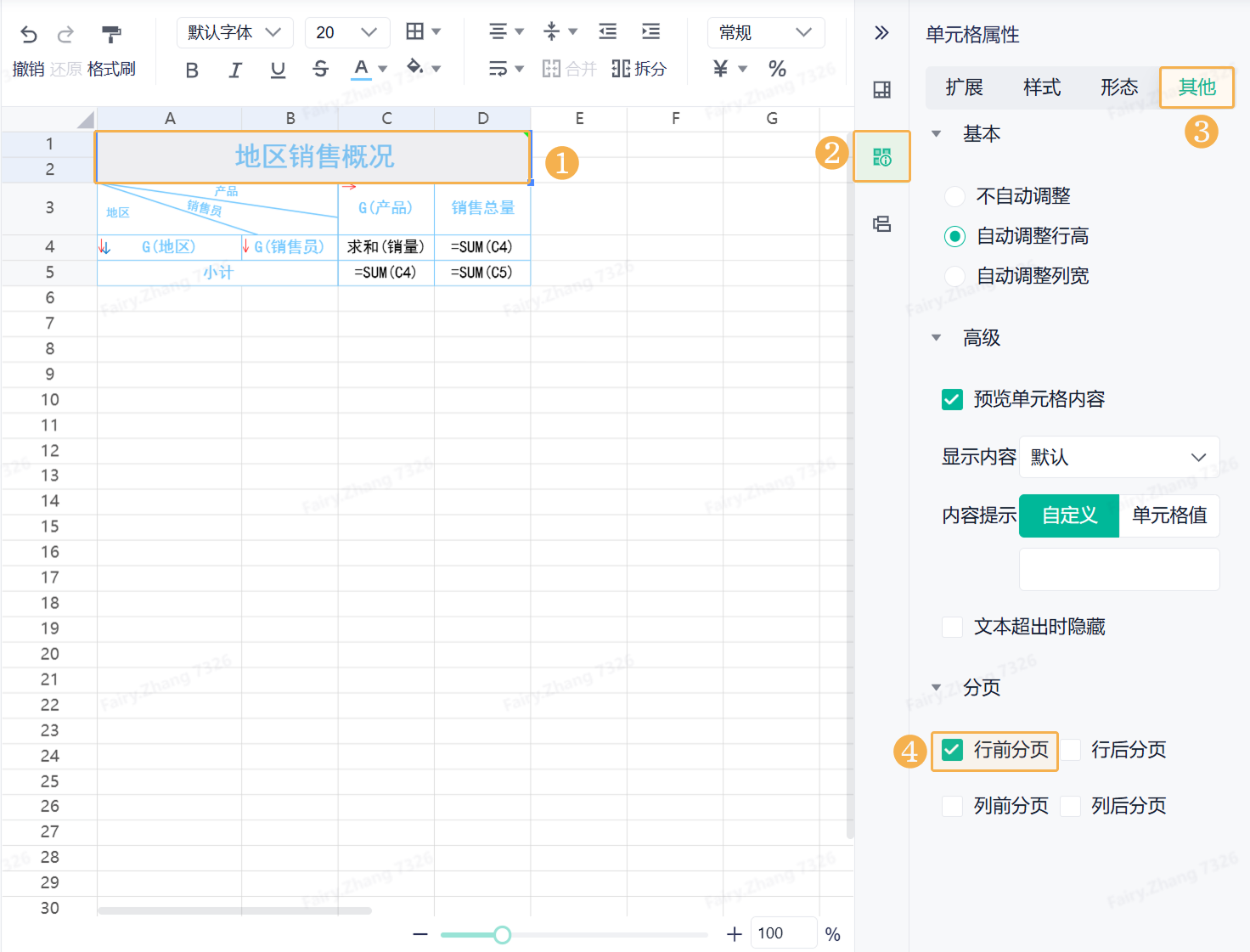The width and height of the screenshot is (1250, 952).
Task: Zoom in with the plus icon
Action: click(735, 934)
